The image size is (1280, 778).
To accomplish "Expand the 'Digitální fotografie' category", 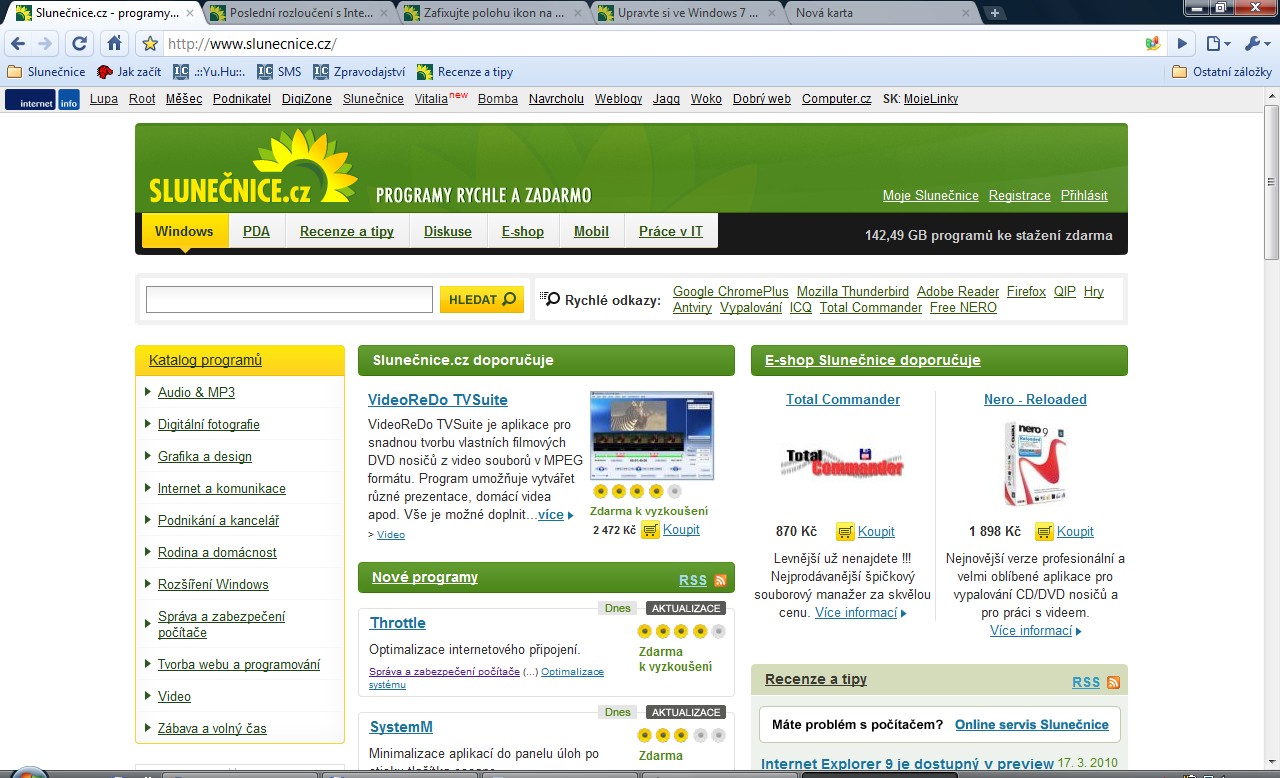I will click(209, 424).
